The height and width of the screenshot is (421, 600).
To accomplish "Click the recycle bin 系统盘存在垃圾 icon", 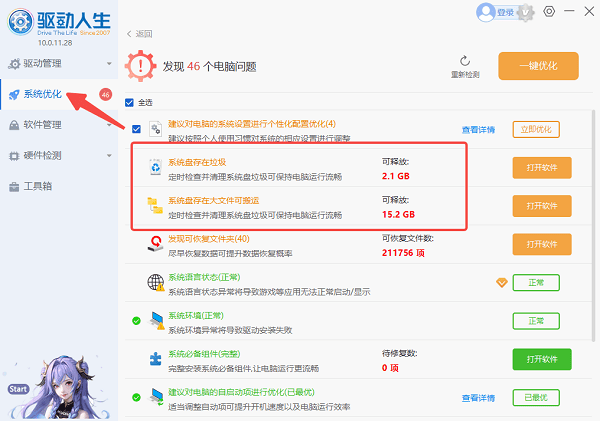I will pos(155,167).
